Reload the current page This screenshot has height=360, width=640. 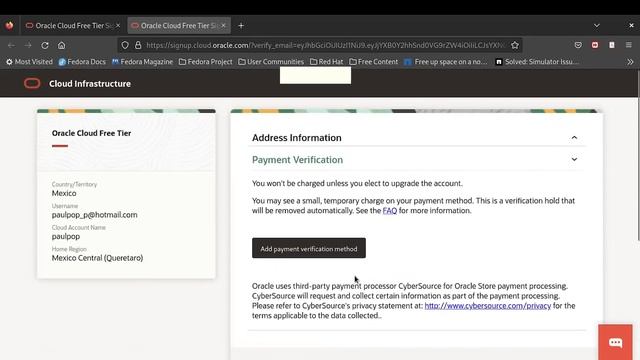(45, 45)
